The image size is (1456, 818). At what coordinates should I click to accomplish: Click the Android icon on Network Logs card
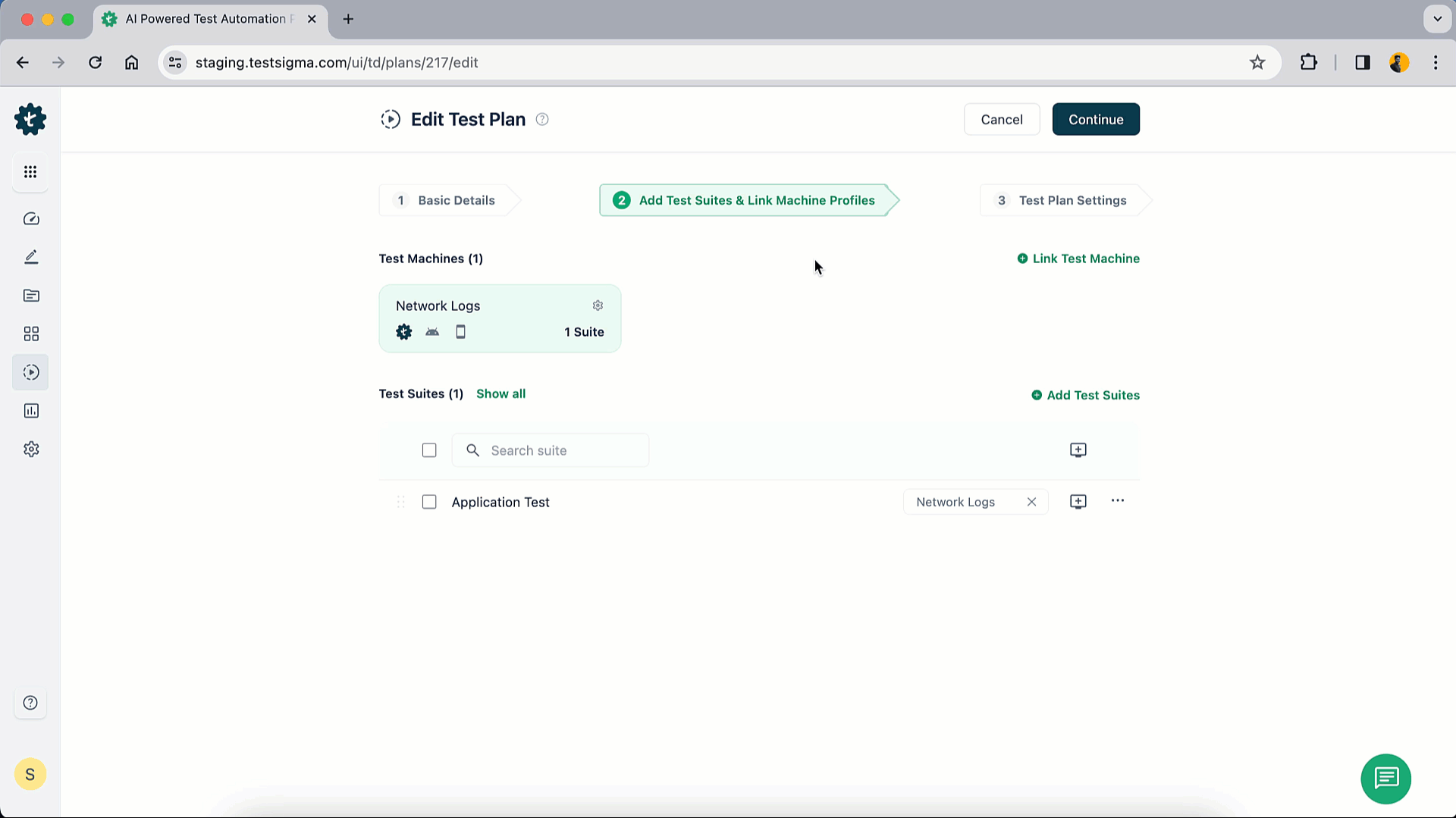coord(432,332)
